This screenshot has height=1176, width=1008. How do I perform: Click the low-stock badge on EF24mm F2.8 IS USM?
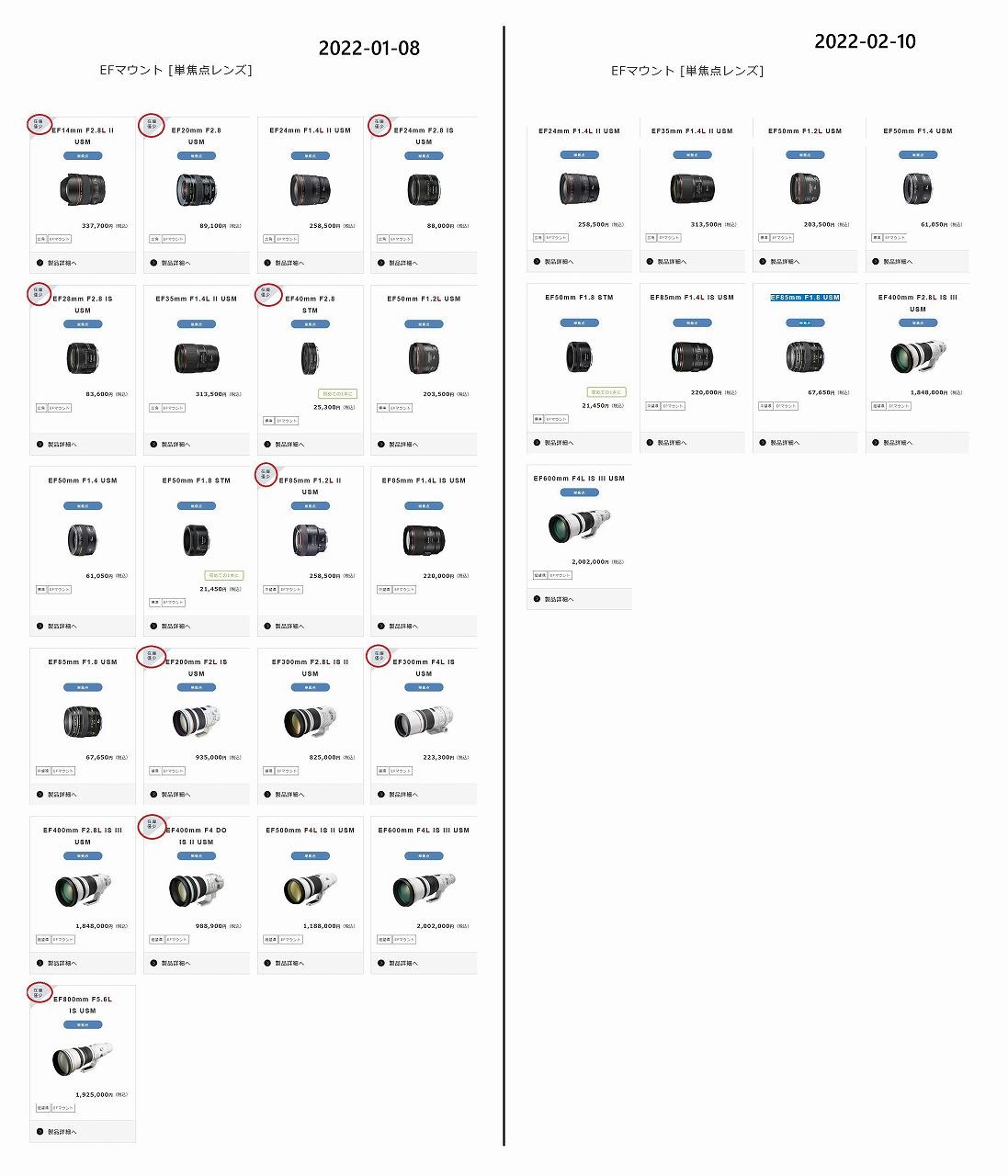click(x=379, y=124)
